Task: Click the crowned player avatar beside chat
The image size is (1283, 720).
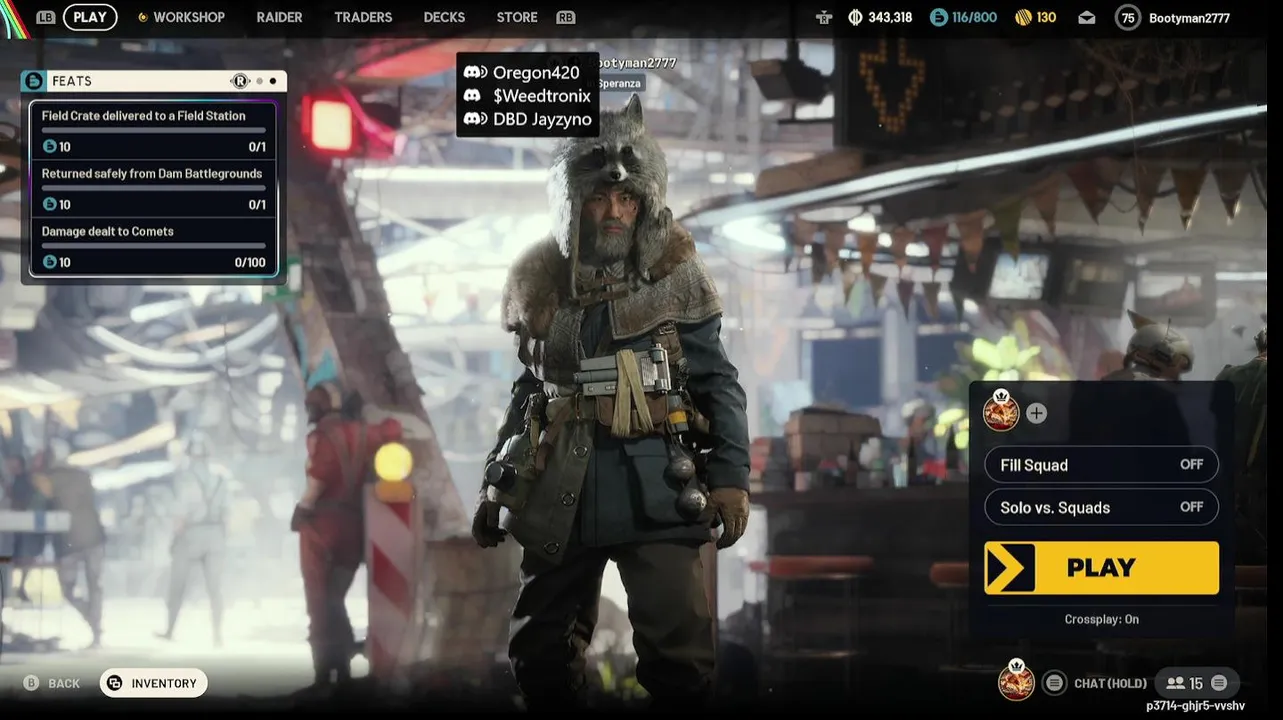Action: tap(1016, 680)
